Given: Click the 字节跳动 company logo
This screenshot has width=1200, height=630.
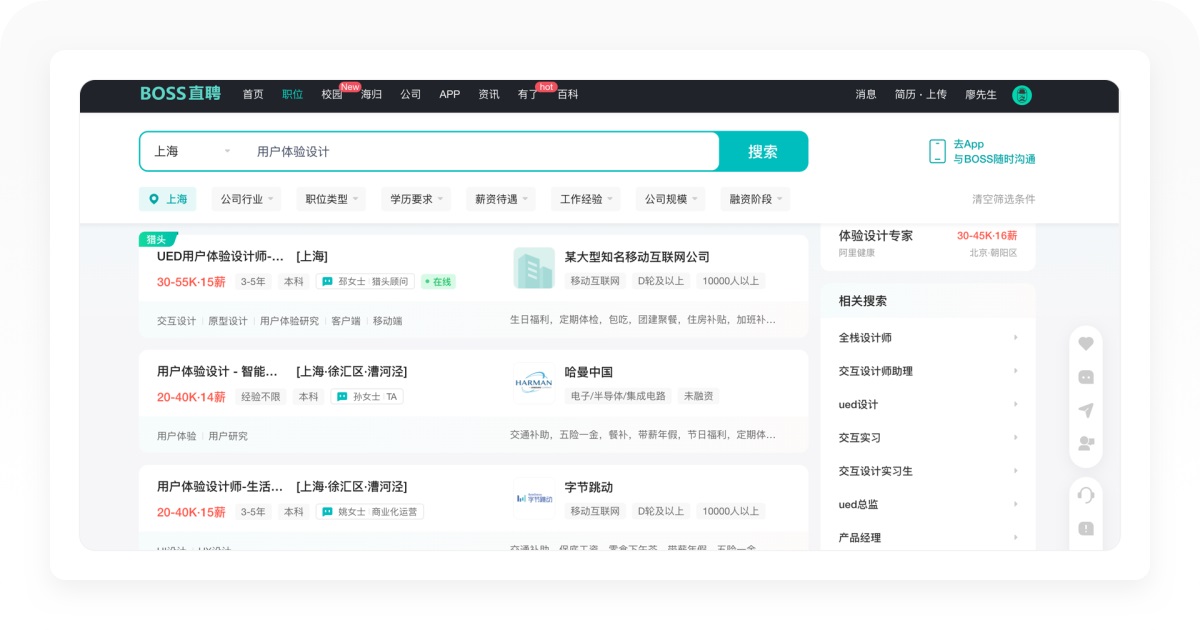Looking at the screenshot, I should 534,498.
